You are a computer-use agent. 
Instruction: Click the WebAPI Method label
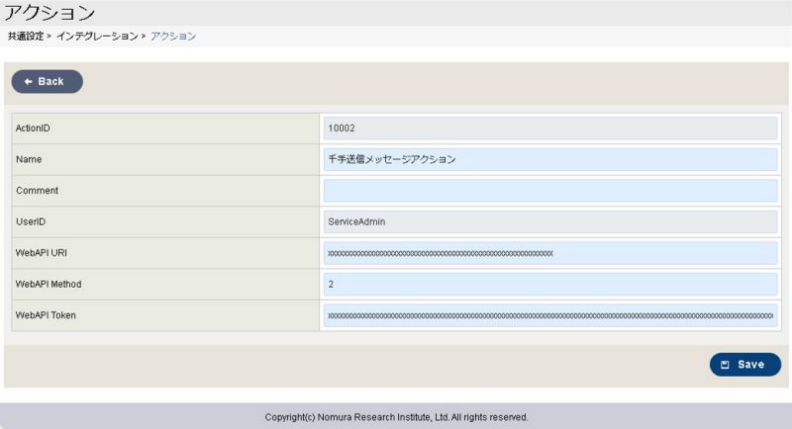point(48,284)
